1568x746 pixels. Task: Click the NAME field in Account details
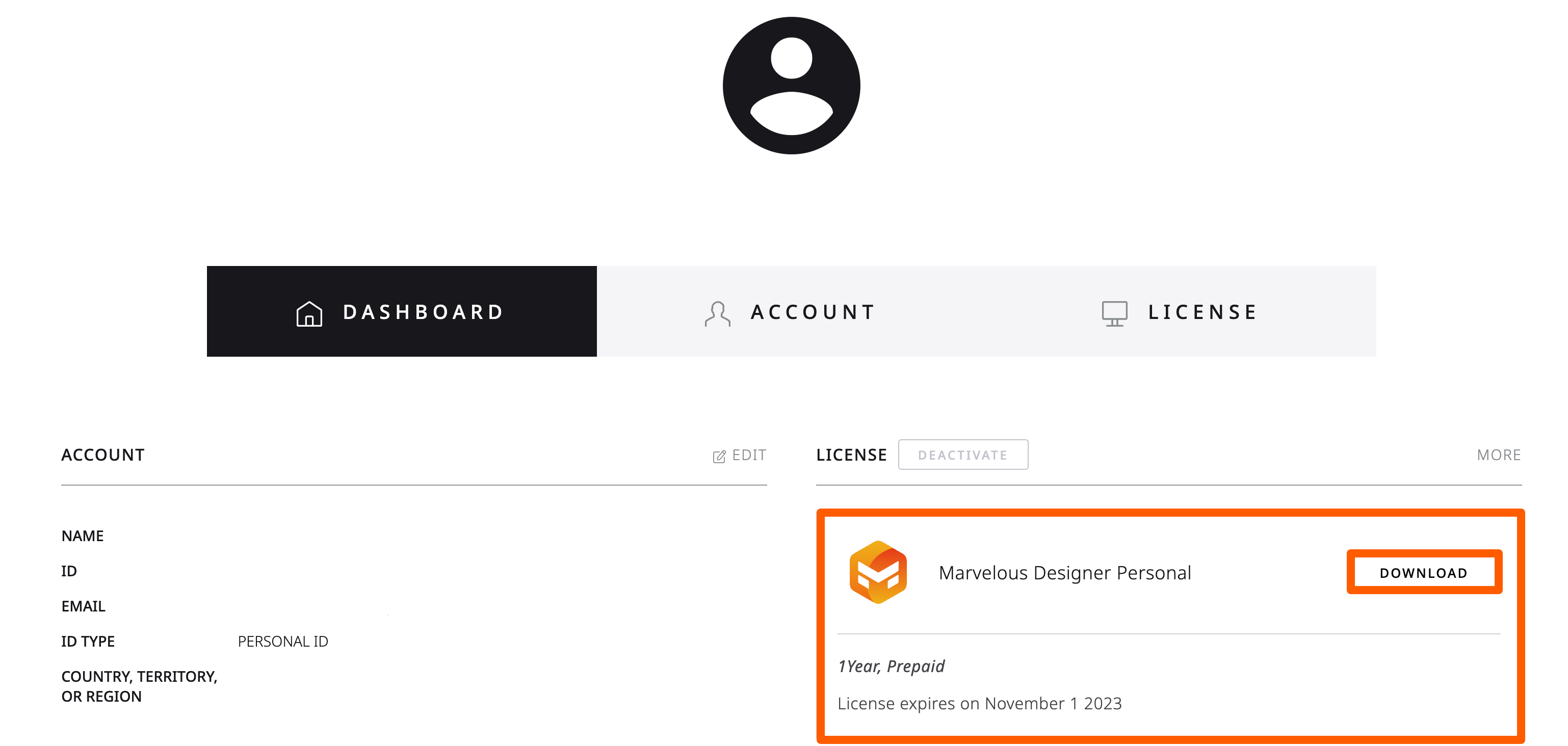(x=82, y=536)
